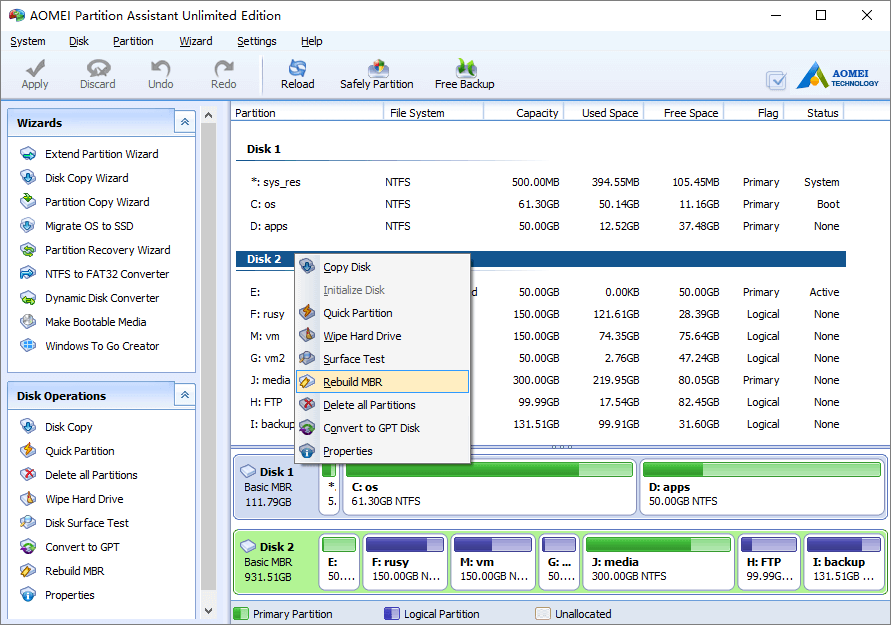
Task: Click the checkmark icon beside AOMEI logo
Action: [x=776, y=80]
